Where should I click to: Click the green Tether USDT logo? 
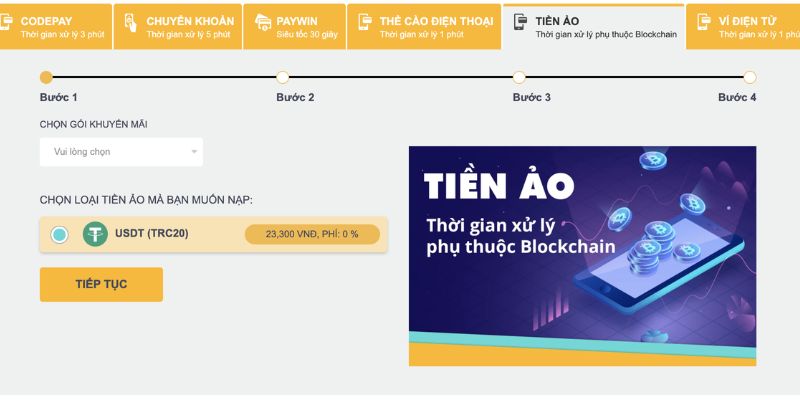point(96,234)
